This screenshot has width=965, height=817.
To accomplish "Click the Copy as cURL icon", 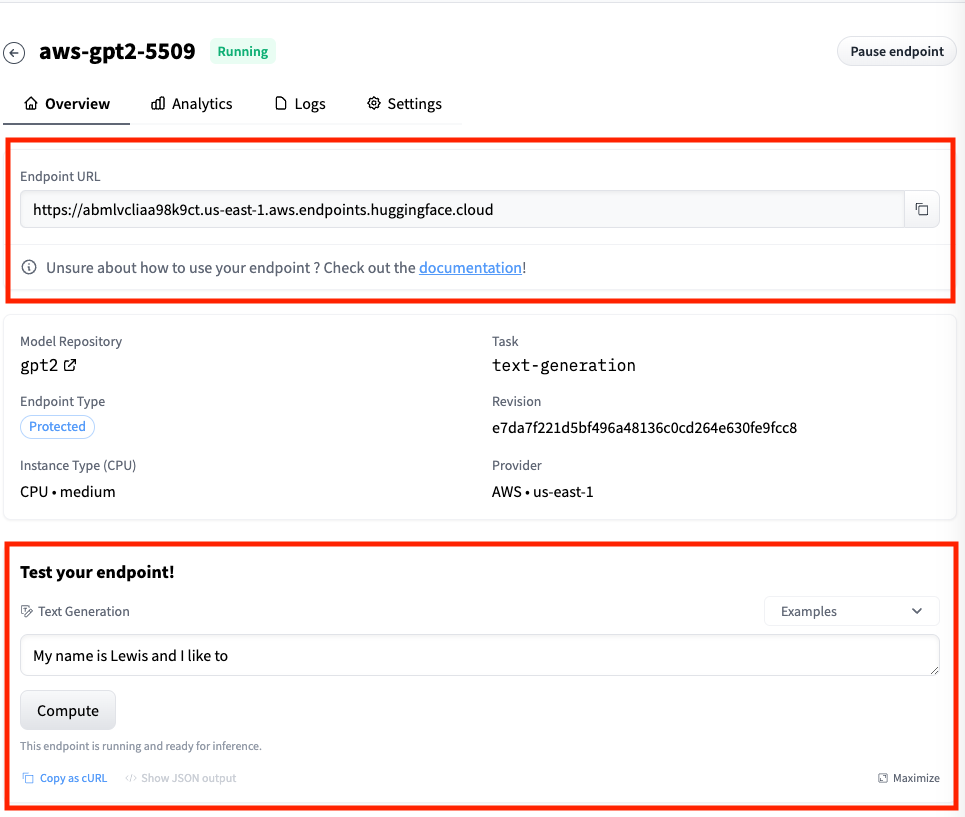I will point(28,778).
